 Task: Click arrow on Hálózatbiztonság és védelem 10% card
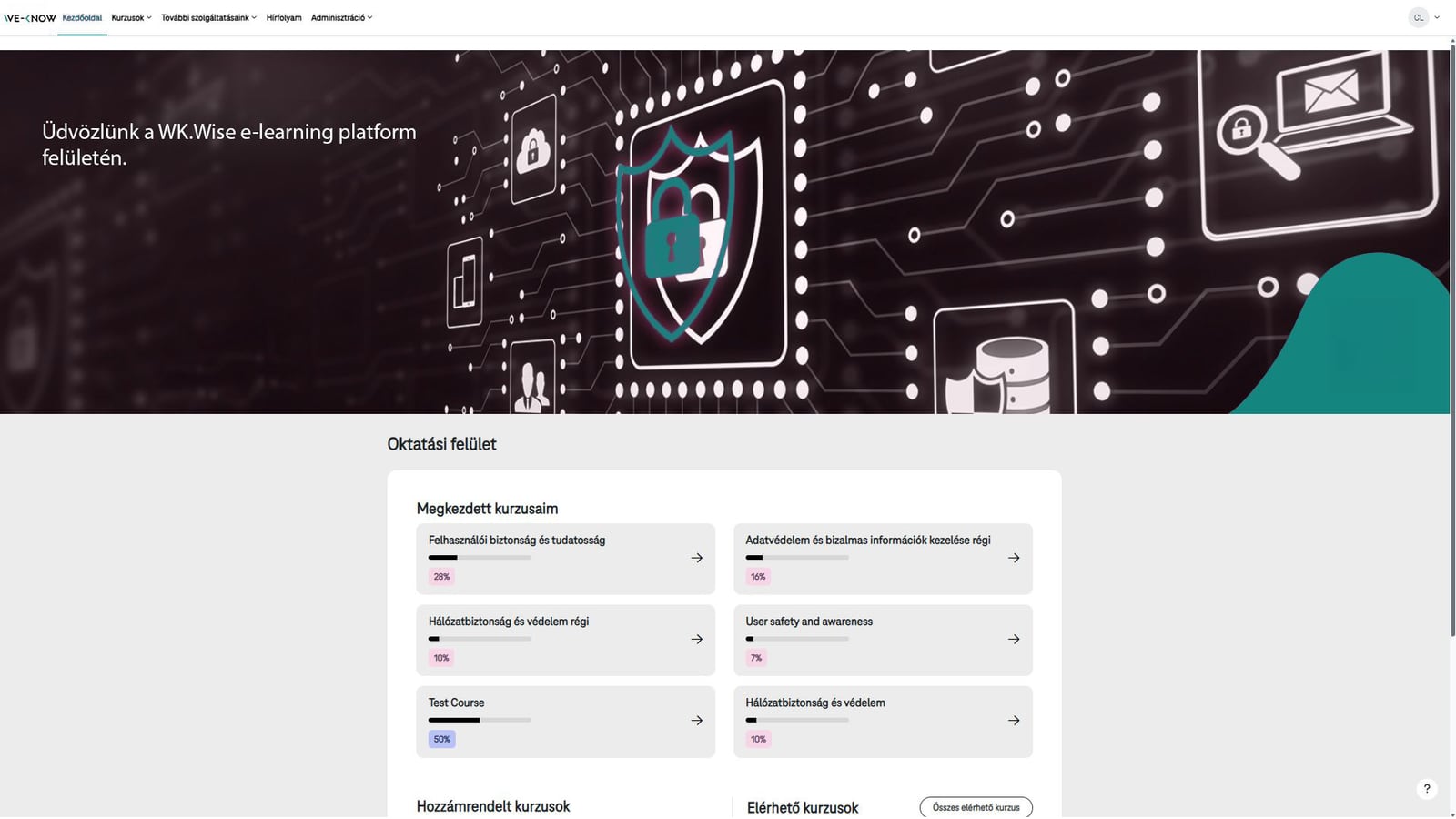1014,721
